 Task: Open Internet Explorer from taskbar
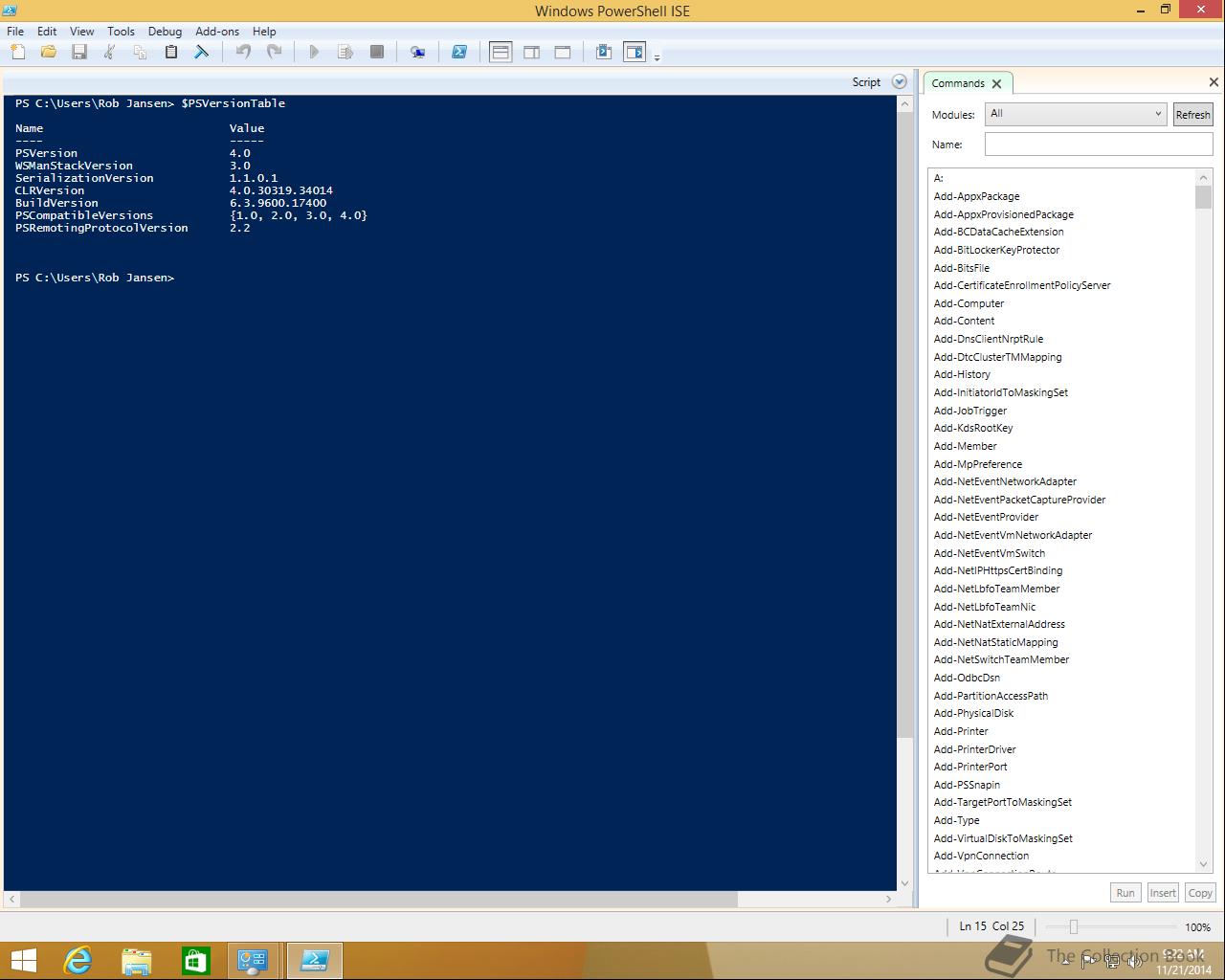78,961
